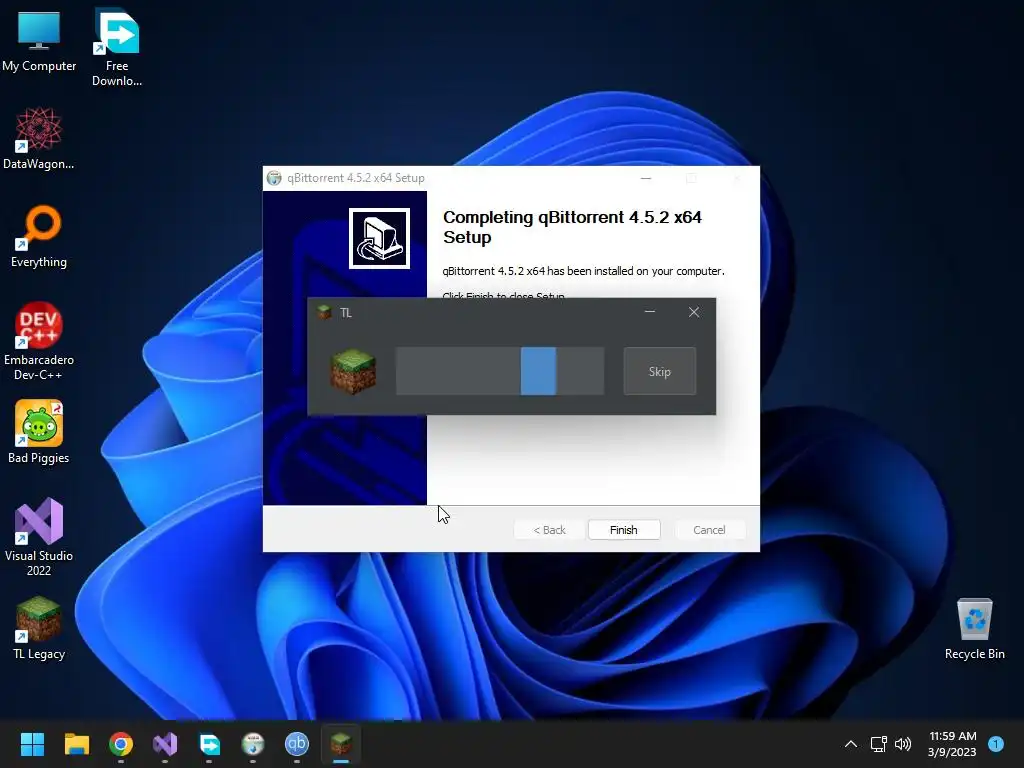Screen dimensions: 1024x768
Task: Click the qBittorrent Setup title bar icon
Action: tap(274, 178)
